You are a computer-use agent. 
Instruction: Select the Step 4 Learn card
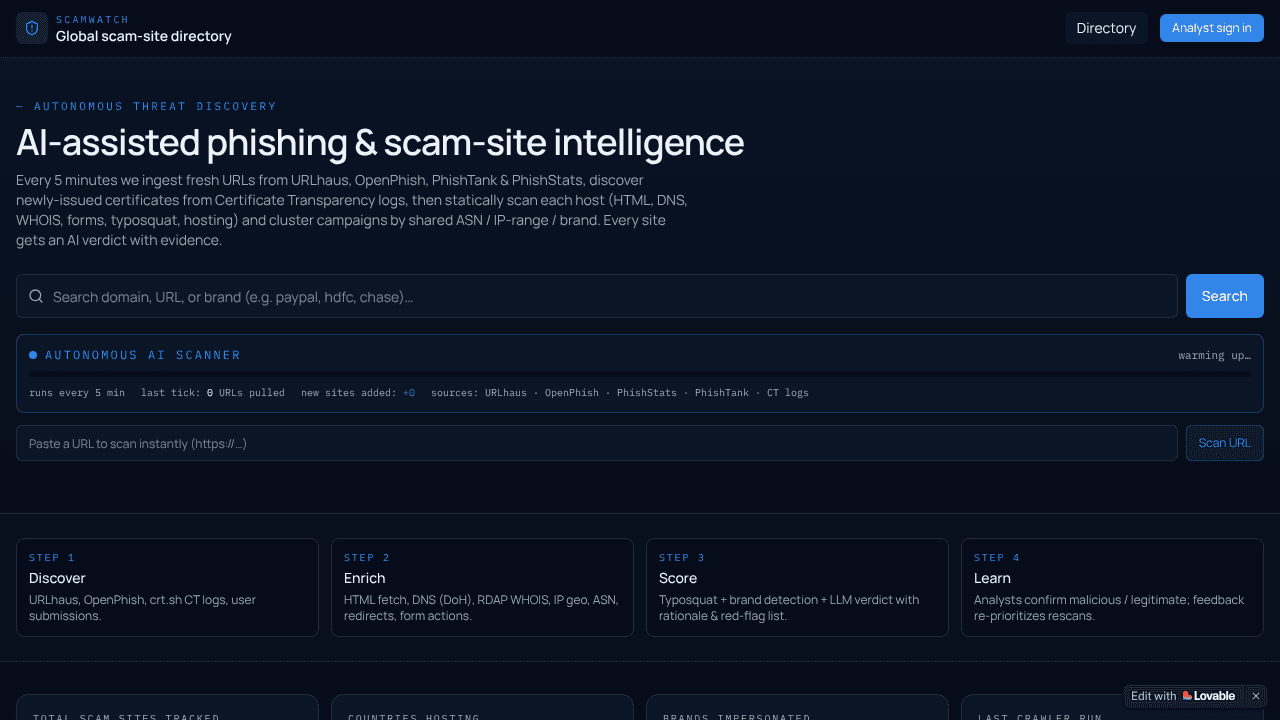[1112, 587]
